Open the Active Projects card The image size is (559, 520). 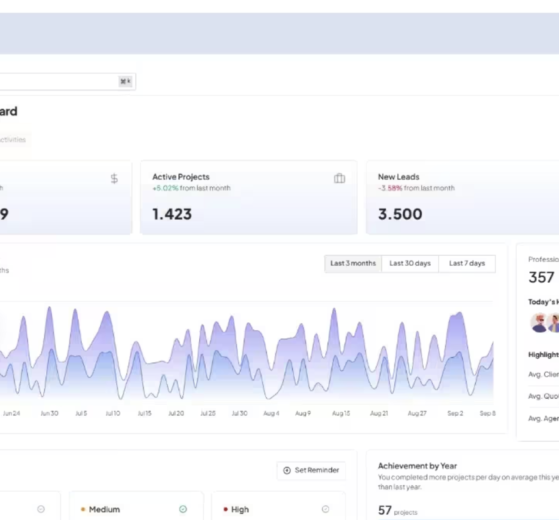pyautogui.click(x=249, y=197)
